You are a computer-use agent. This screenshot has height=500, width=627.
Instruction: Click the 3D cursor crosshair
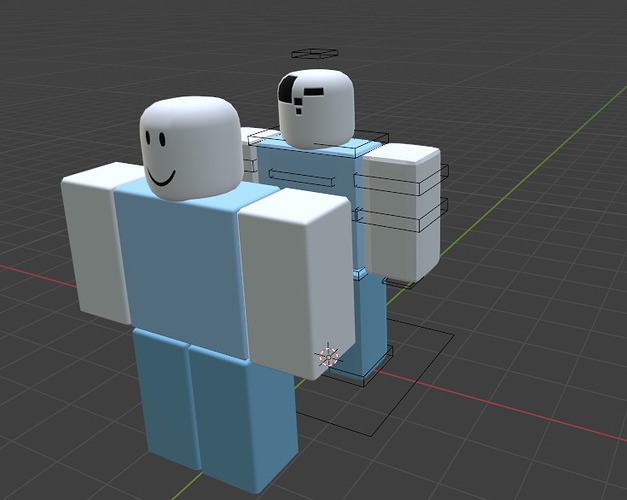click(x=329, y=357)
